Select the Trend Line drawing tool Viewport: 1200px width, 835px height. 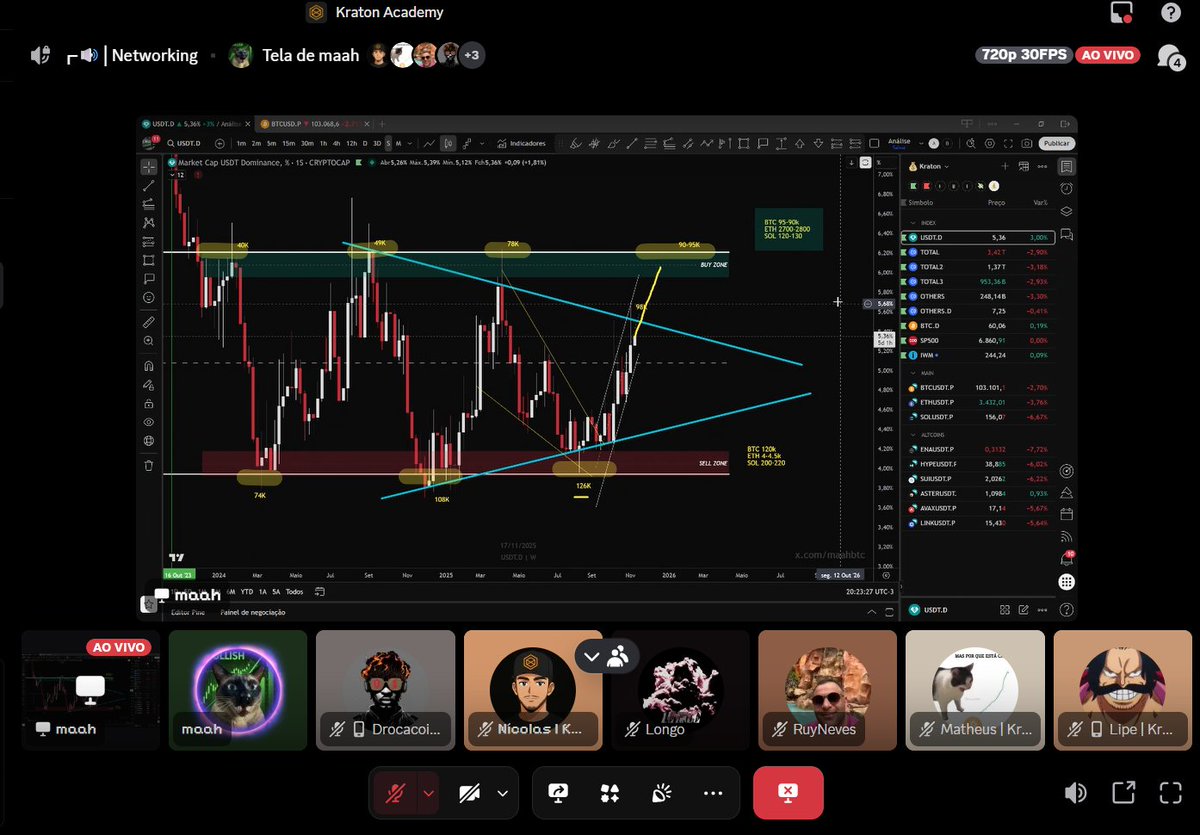(148, 186)
